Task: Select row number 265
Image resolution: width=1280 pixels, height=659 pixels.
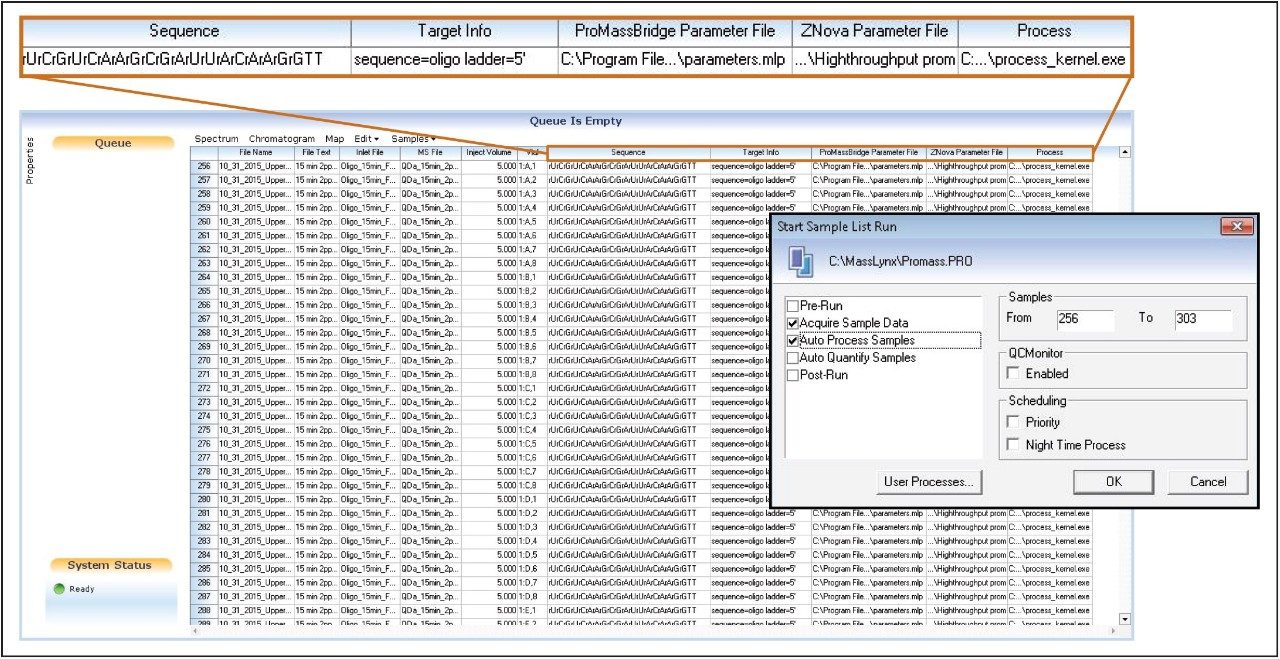Action: [204, 291]
